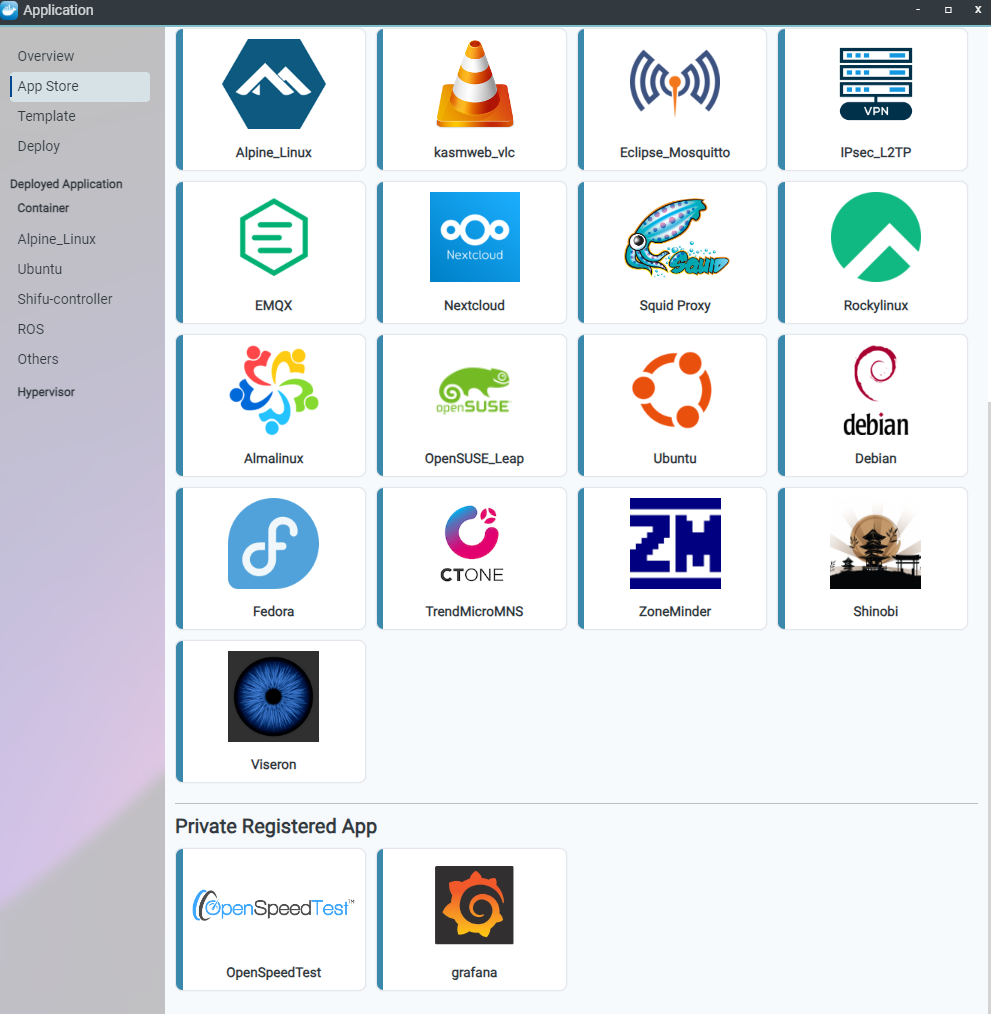Open the Container sidebar entry
This screenshot has height=1014, width=991.
43,208
